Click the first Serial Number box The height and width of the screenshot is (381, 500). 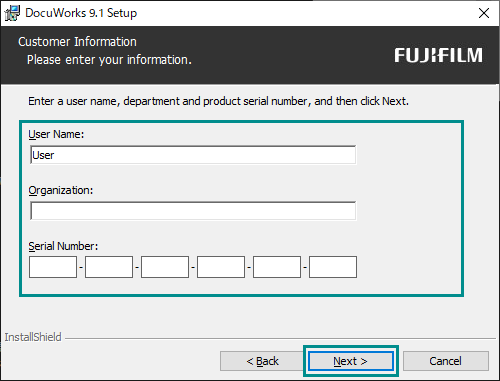pos(53,267)
